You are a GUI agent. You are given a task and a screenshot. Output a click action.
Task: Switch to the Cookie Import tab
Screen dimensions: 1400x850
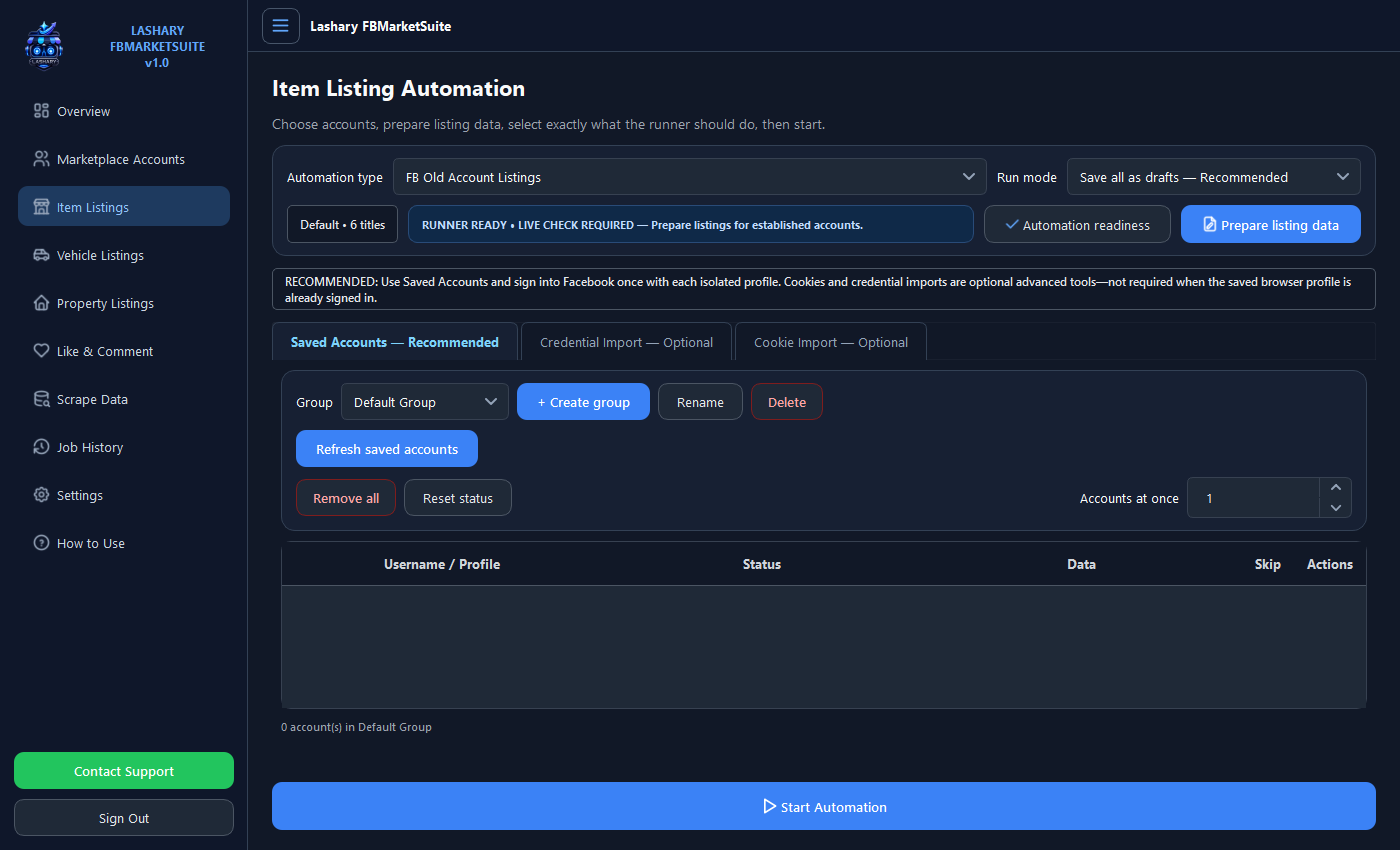[831, 342]
